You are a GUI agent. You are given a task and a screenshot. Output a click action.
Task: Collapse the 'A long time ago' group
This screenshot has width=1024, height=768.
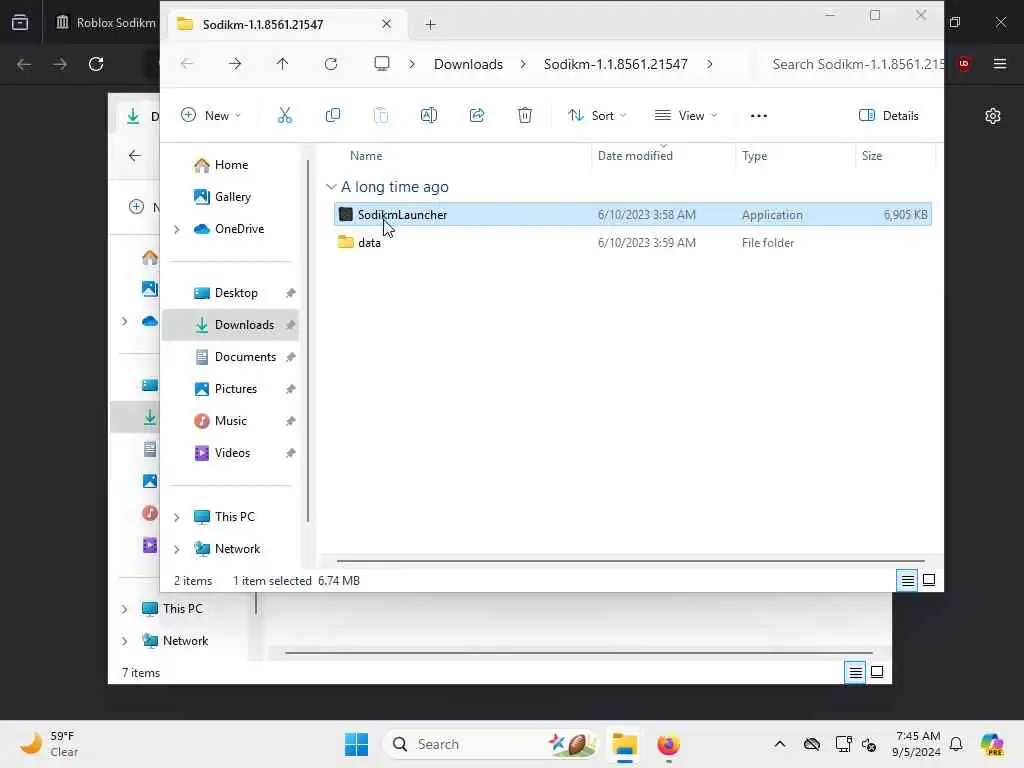[331, 187]
